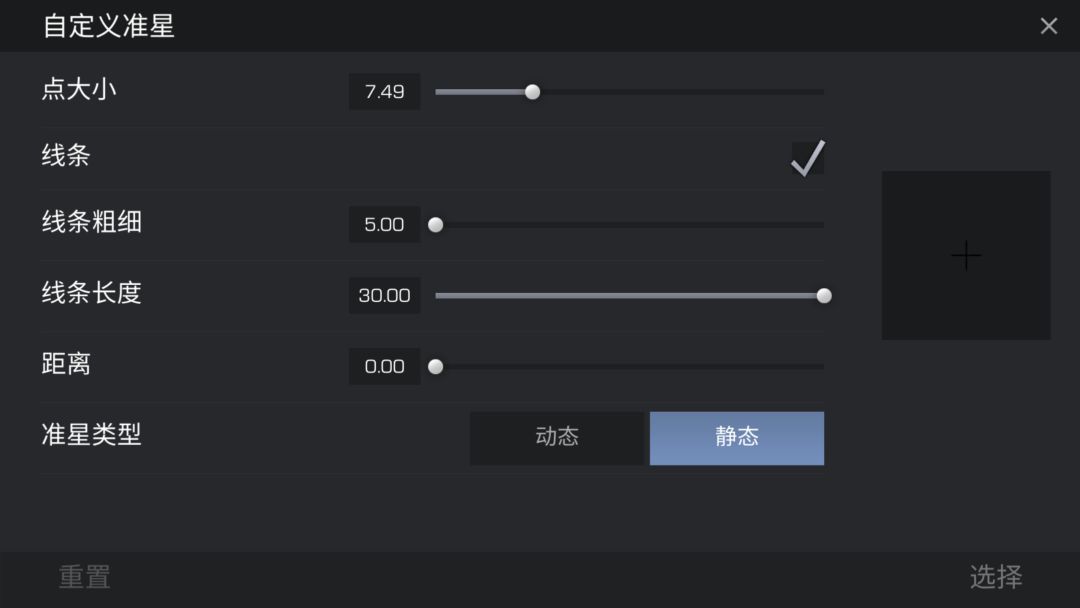This screenshot has height=608, width=1080.
Task: Click the 线条粗细 slider handle
Action: tap(435, 224)
